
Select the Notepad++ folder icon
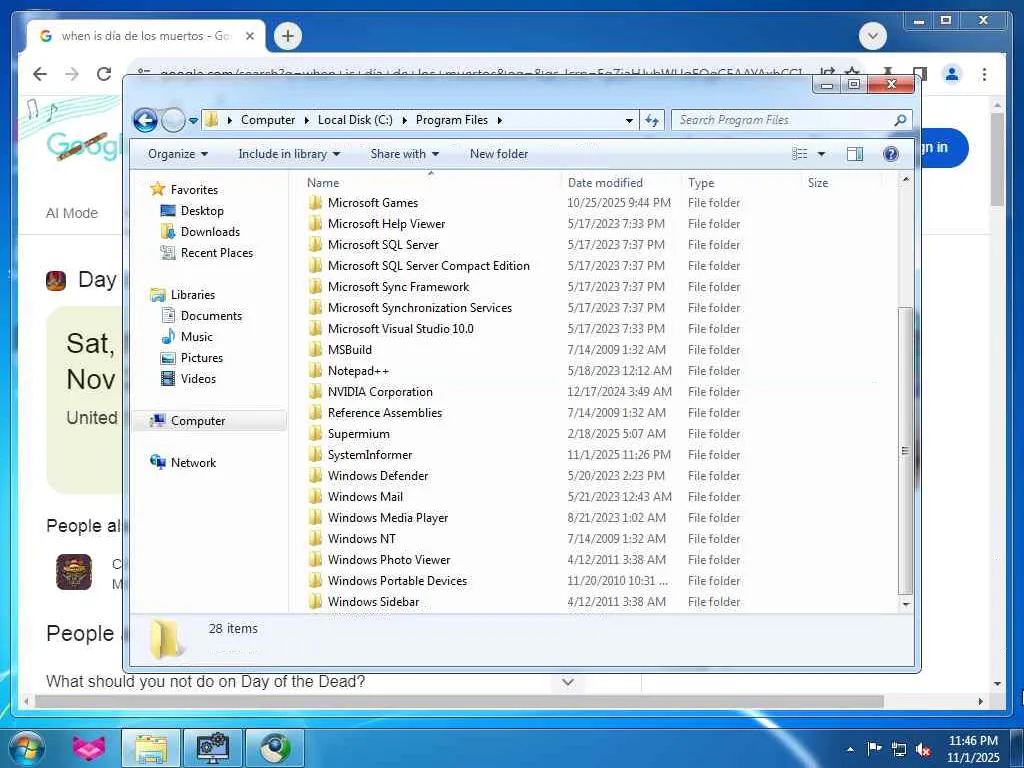[x=315, y=371]
